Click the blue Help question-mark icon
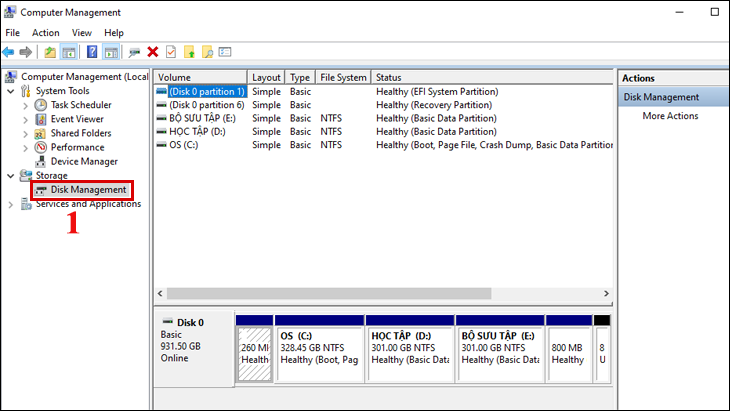The image size is (730, 411). point(92,52)
